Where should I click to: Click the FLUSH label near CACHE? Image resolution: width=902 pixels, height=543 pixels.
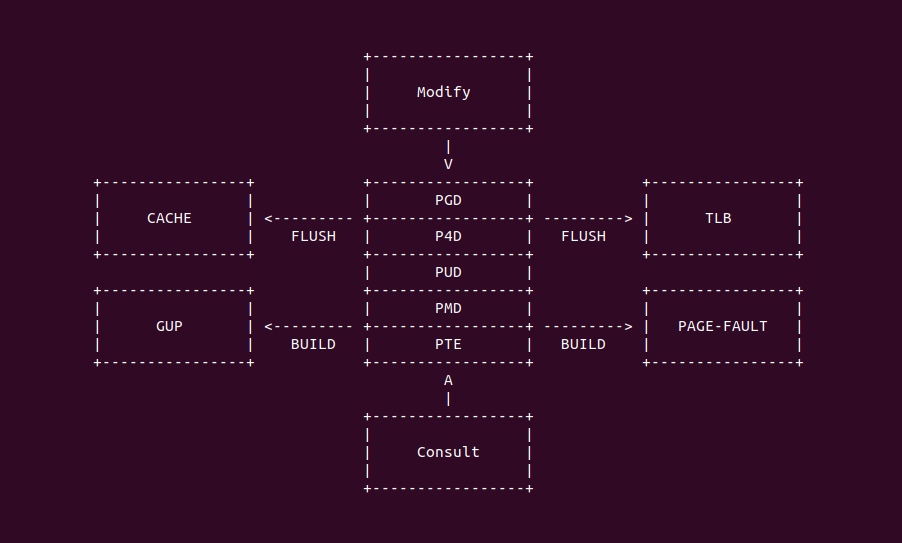point(313,236)
